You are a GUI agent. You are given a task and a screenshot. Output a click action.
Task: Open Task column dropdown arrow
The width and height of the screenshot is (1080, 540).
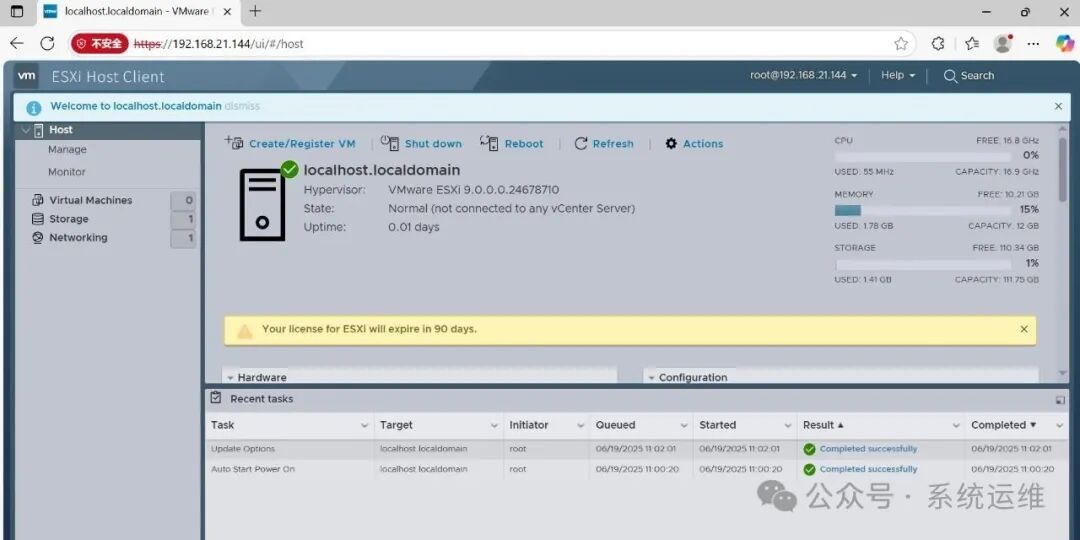[x=364, y=426]
